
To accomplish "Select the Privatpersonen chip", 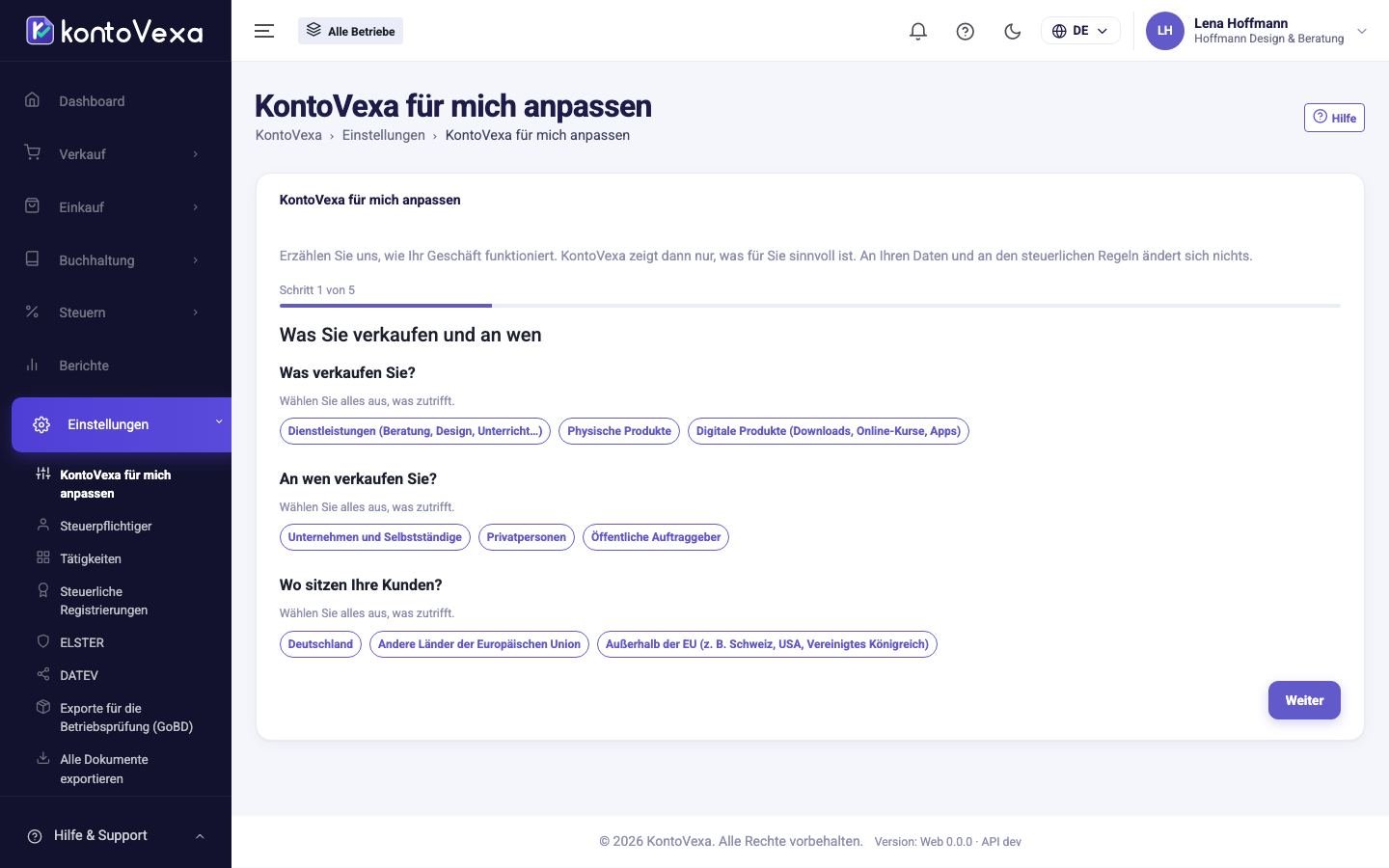I will pos(527,537).
